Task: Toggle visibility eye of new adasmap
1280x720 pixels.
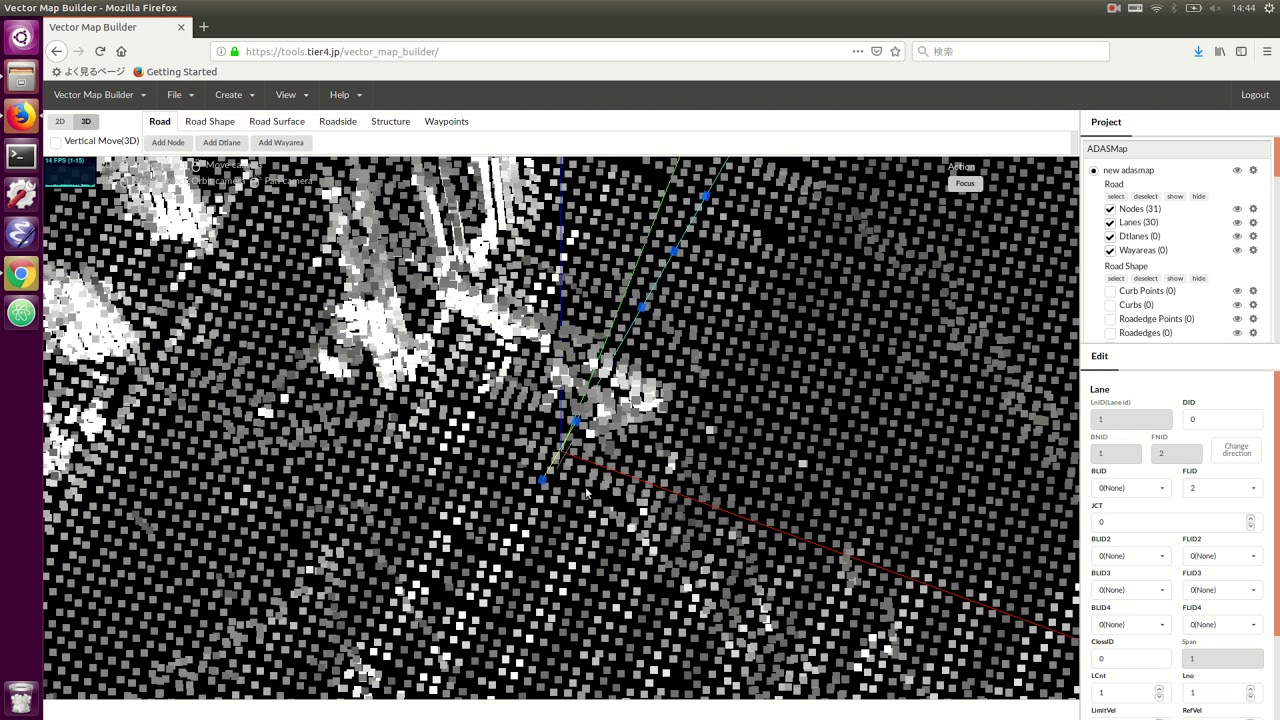Action: click(x=1237, y=170)
